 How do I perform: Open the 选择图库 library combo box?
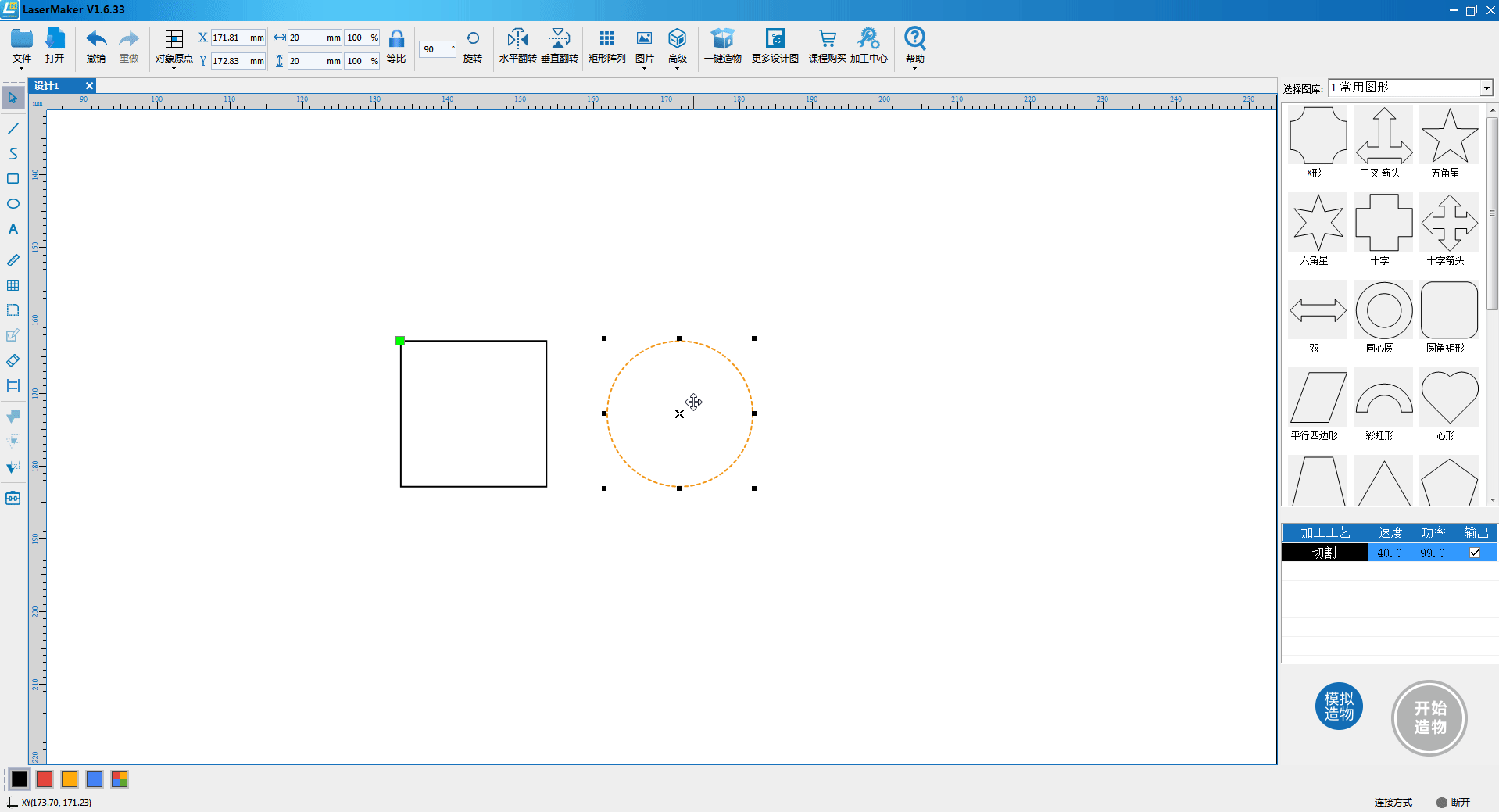coord(1411,88)
